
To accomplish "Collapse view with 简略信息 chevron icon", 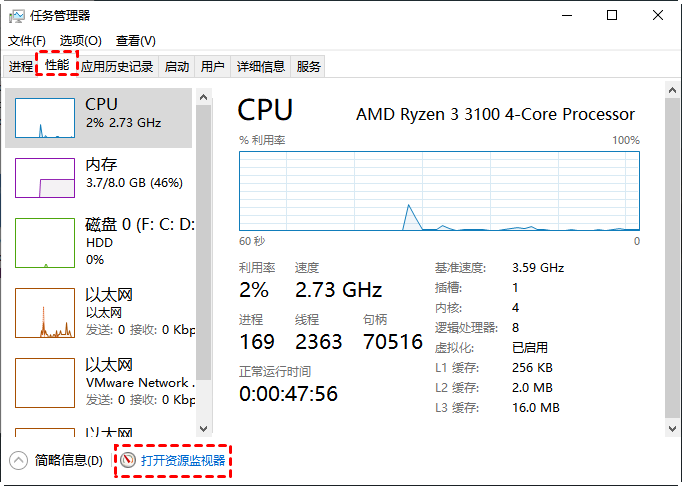I will [x=19, y=461].
